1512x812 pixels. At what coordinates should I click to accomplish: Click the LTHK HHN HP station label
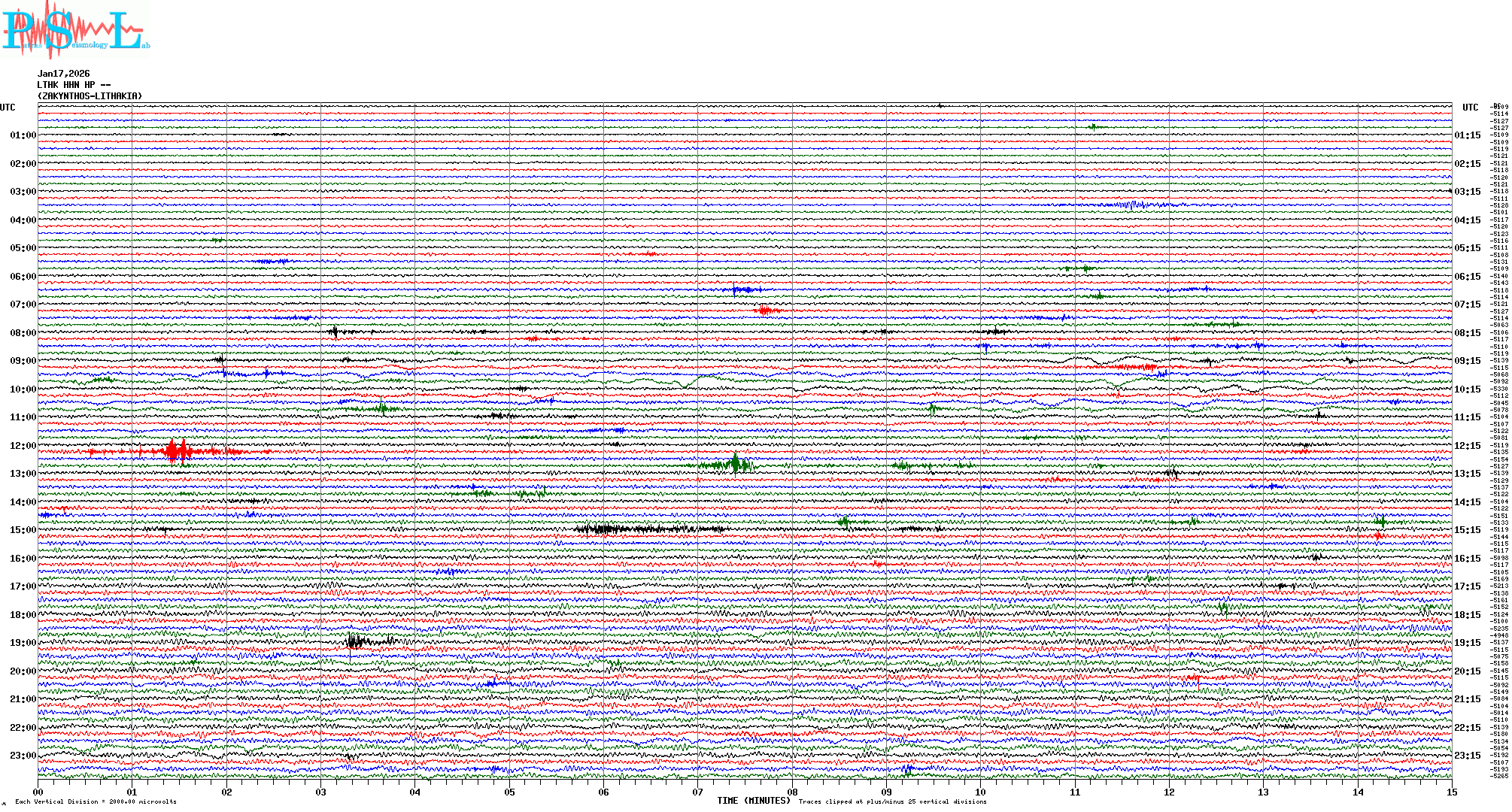tap(74, 85)
